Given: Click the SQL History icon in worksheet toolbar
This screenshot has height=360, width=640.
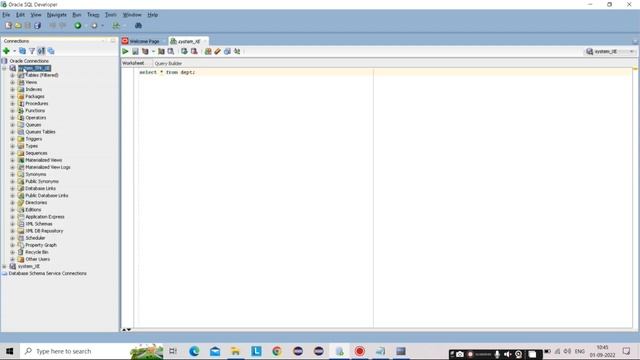Looking at the screenshot, I should point(227,51).
